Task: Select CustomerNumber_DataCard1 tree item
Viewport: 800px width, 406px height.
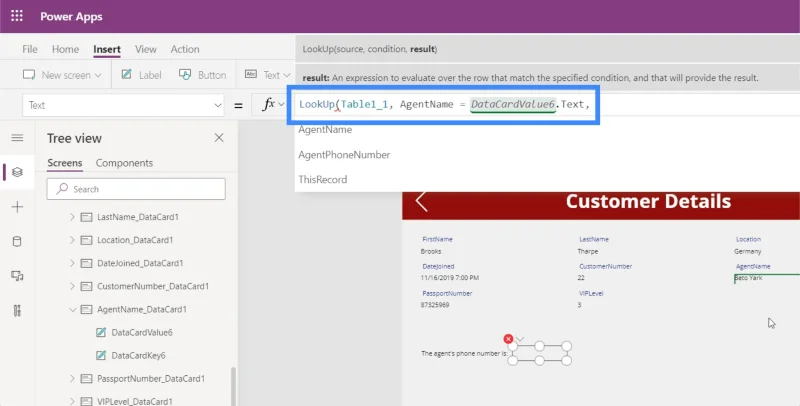Action: click(x=153, y=286)
